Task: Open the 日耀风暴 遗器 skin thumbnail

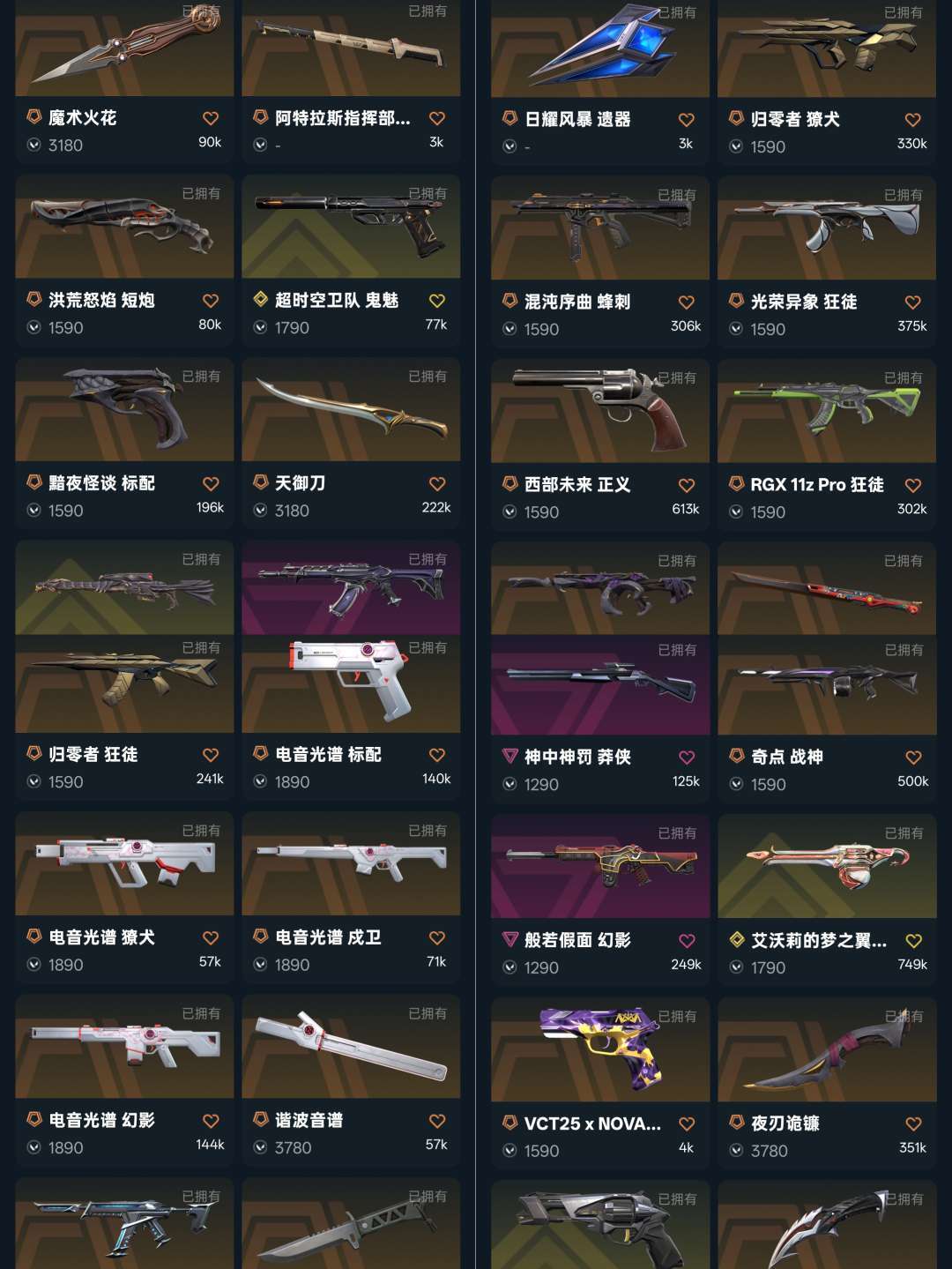Action: point(600,49)
